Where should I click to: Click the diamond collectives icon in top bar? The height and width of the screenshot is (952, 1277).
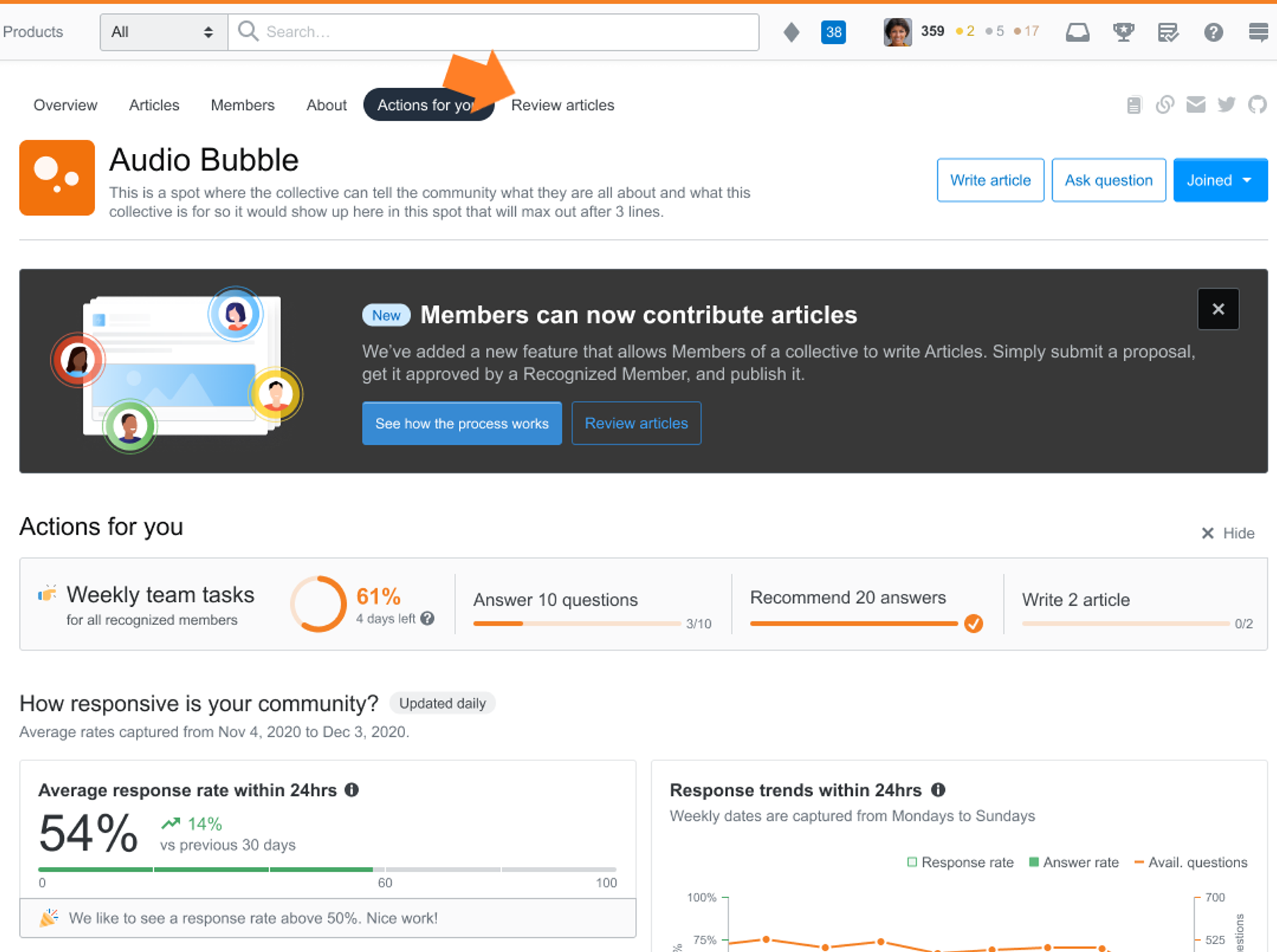[791, 32]
